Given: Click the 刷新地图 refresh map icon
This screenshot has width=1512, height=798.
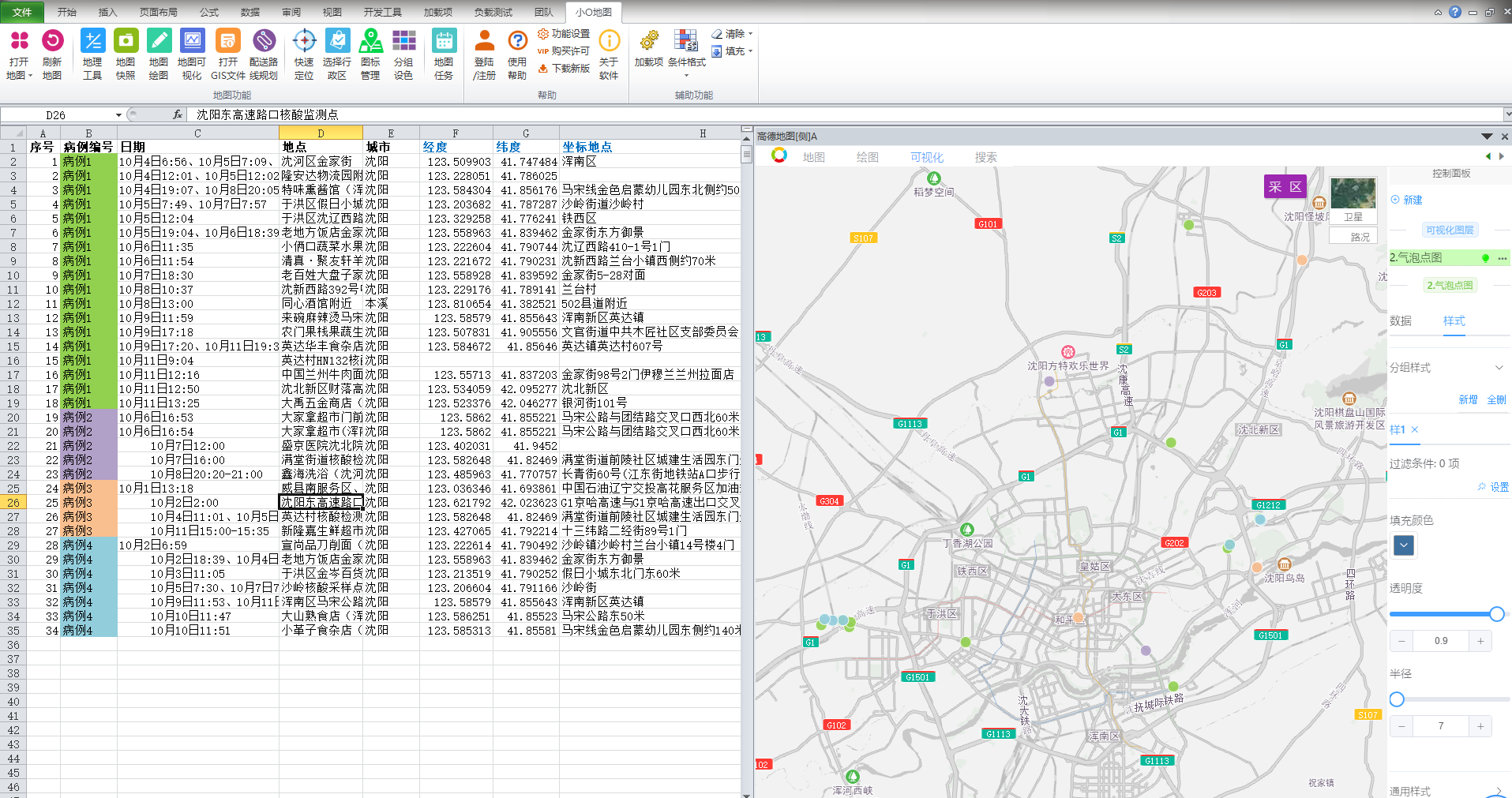Looking at the screenshot, I should (x=52, y=54).
